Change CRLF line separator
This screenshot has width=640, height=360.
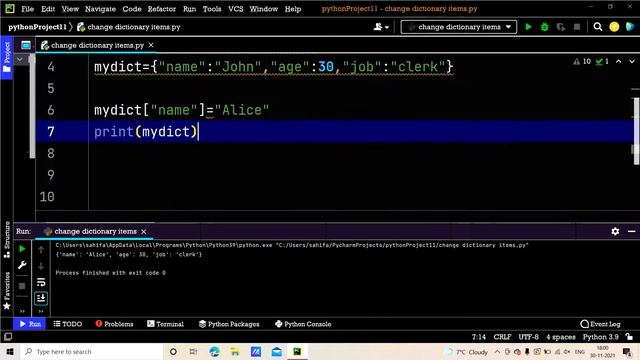pos(502,337)
